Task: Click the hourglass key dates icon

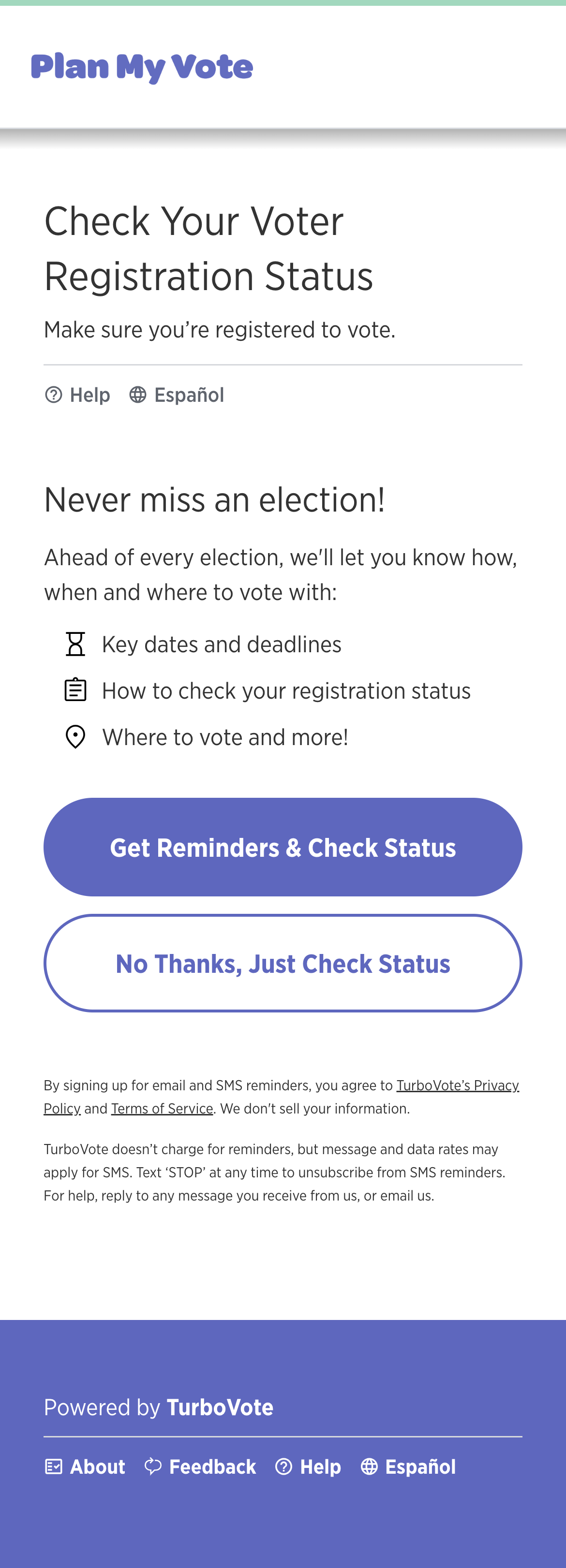Action: [75, 644]
